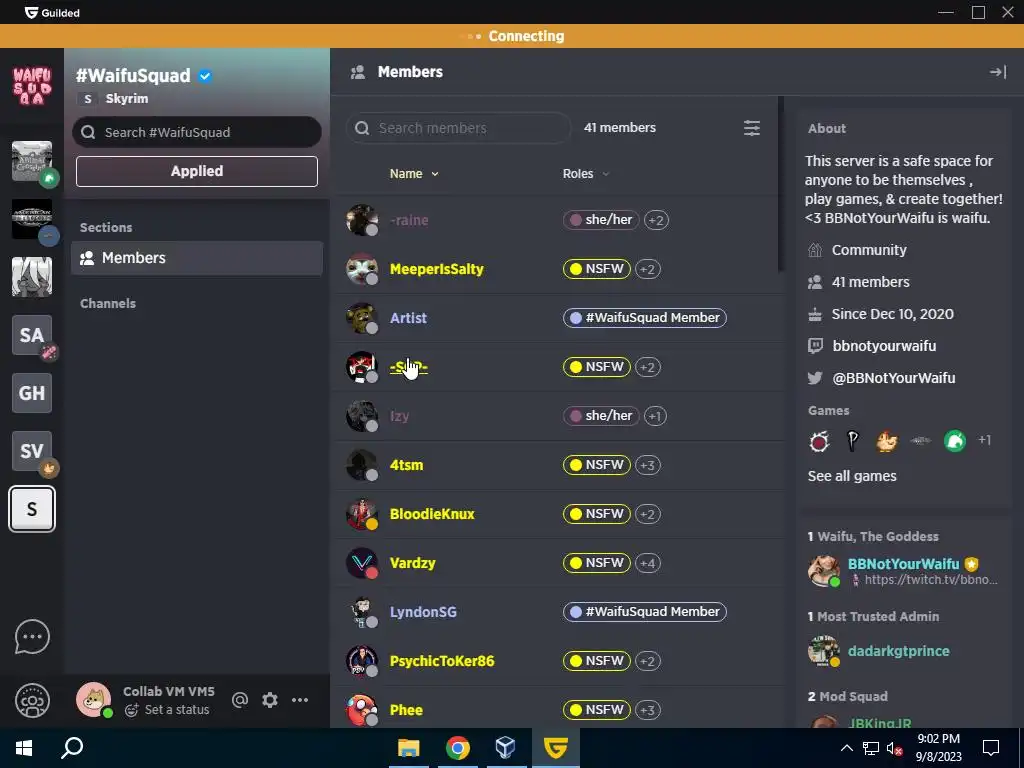1024x768 pixels.
Task: Click the Sections heading
Action: coord(106,227)
